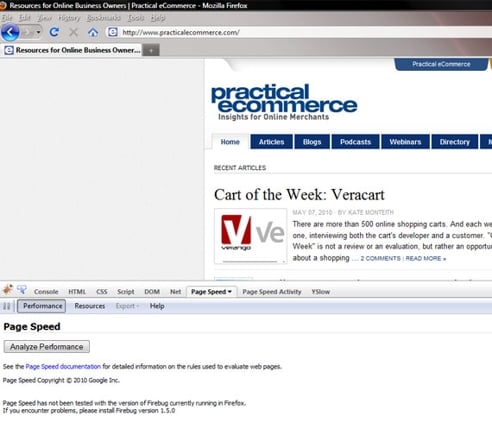Go to Home page via house icon

[x=93, y=32]
